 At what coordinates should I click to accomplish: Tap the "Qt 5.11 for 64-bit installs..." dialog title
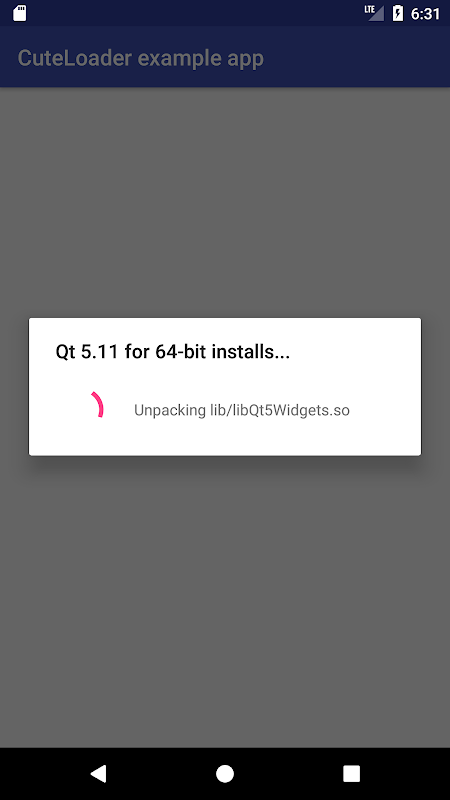point(172,352)
